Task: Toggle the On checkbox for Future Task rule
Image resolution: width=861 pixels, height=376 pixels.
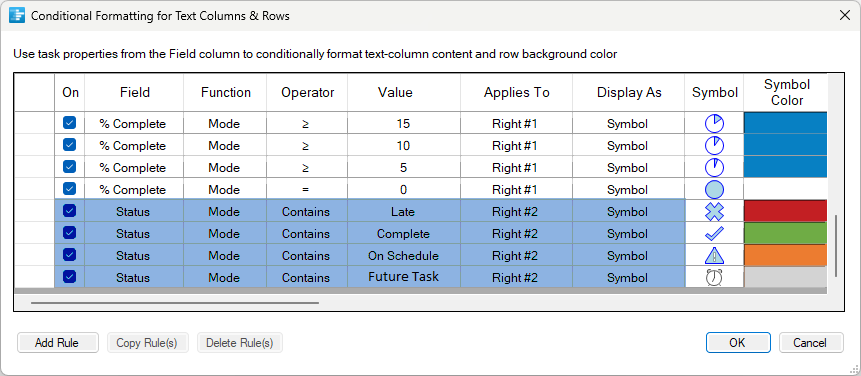Action: (x=69, y=277)
